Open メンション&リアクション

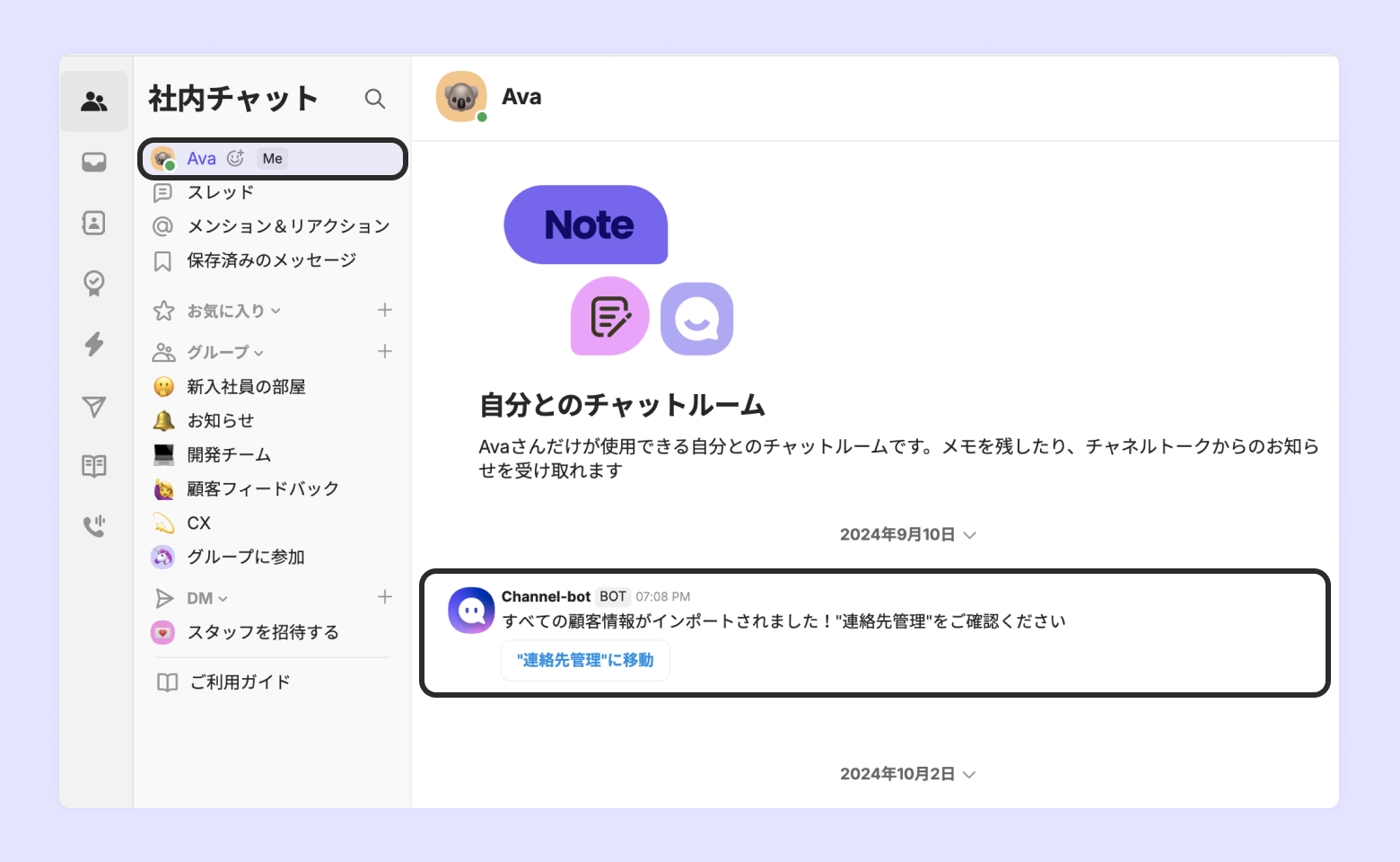(288, 226)
